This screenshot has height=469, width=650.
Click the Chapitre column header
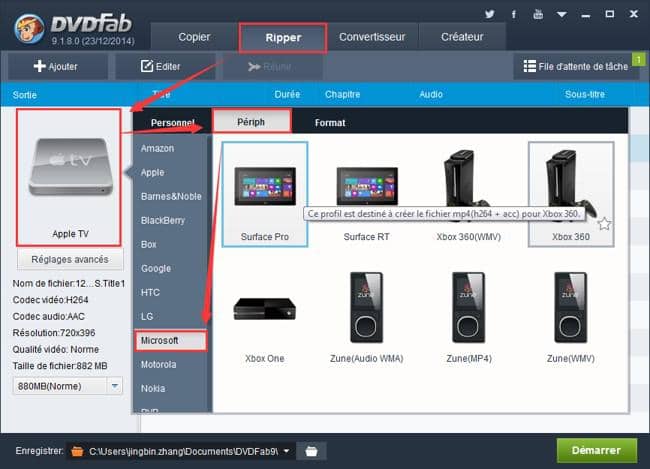pyautogui.click(x=342, y=95)
